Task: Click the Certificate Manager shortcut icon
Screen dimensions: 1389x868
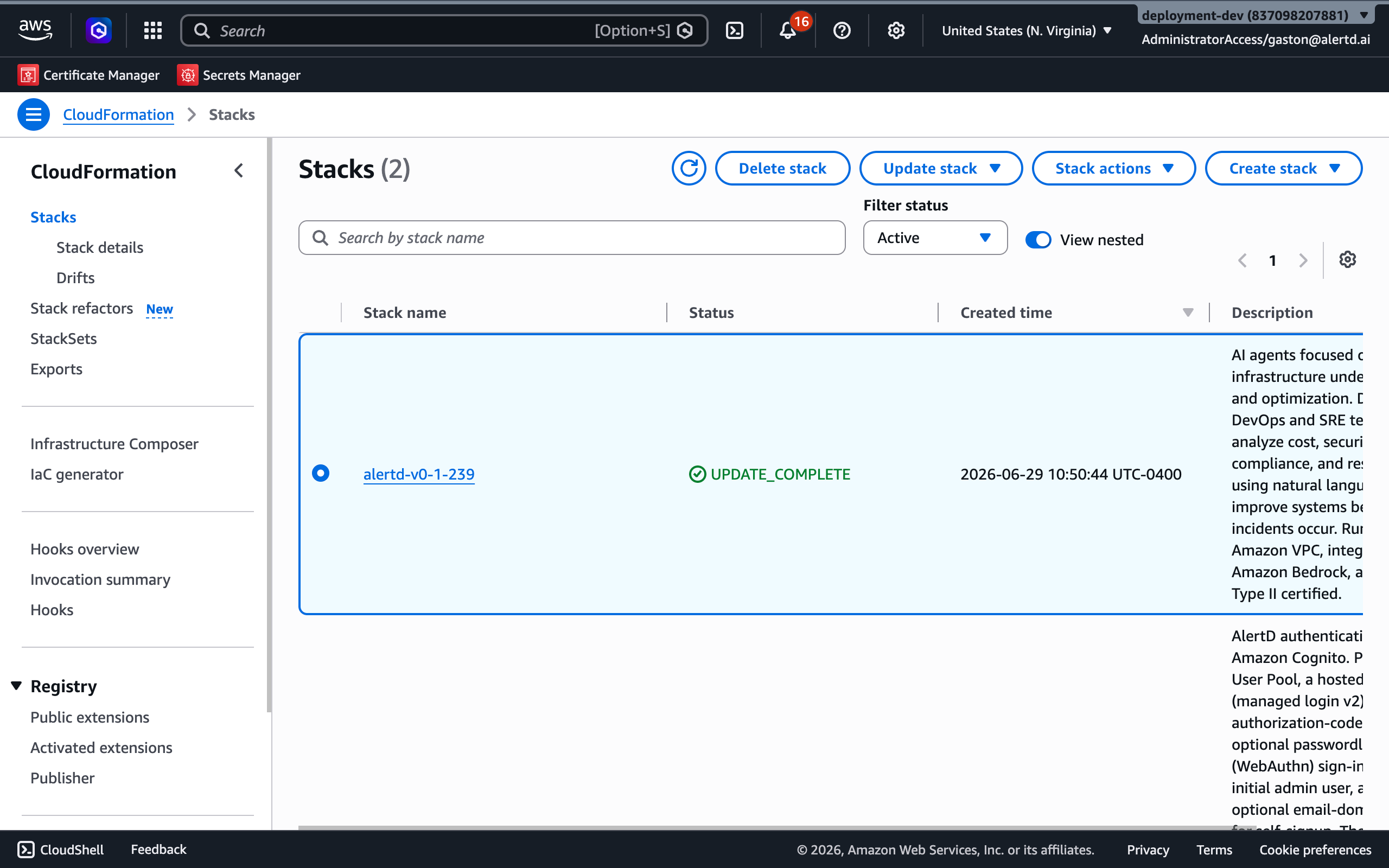Action: (28, 75)
